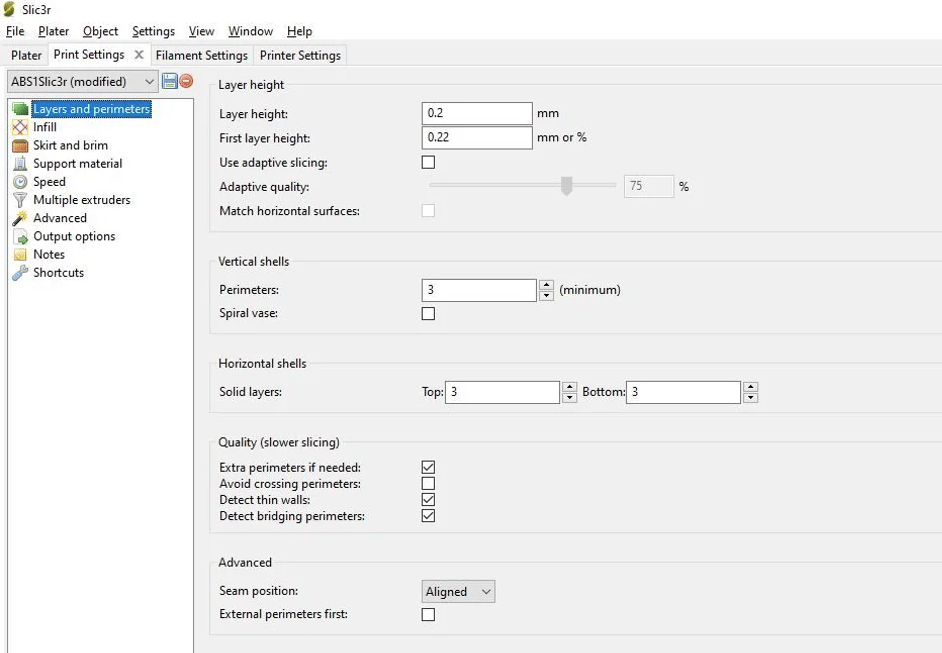Click the Advanced wand icon
The height and width of the screenshot is (653, 942).
20,218
